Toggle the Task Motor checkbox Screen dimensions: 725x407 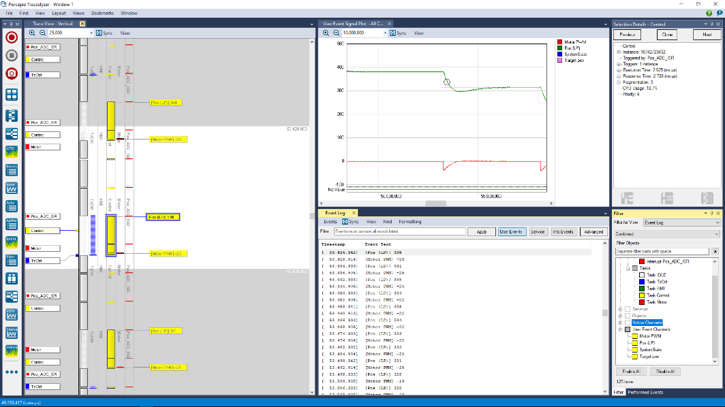642,302
